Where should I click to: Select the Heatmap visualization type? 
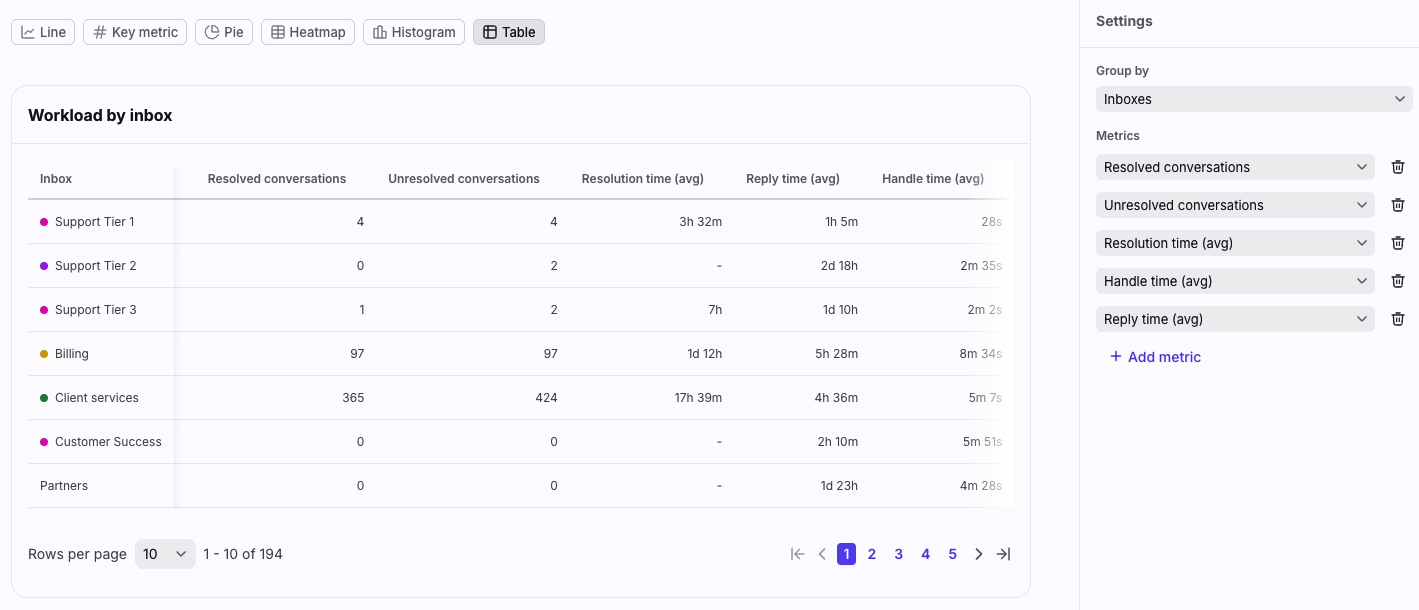tap(308, 32)
